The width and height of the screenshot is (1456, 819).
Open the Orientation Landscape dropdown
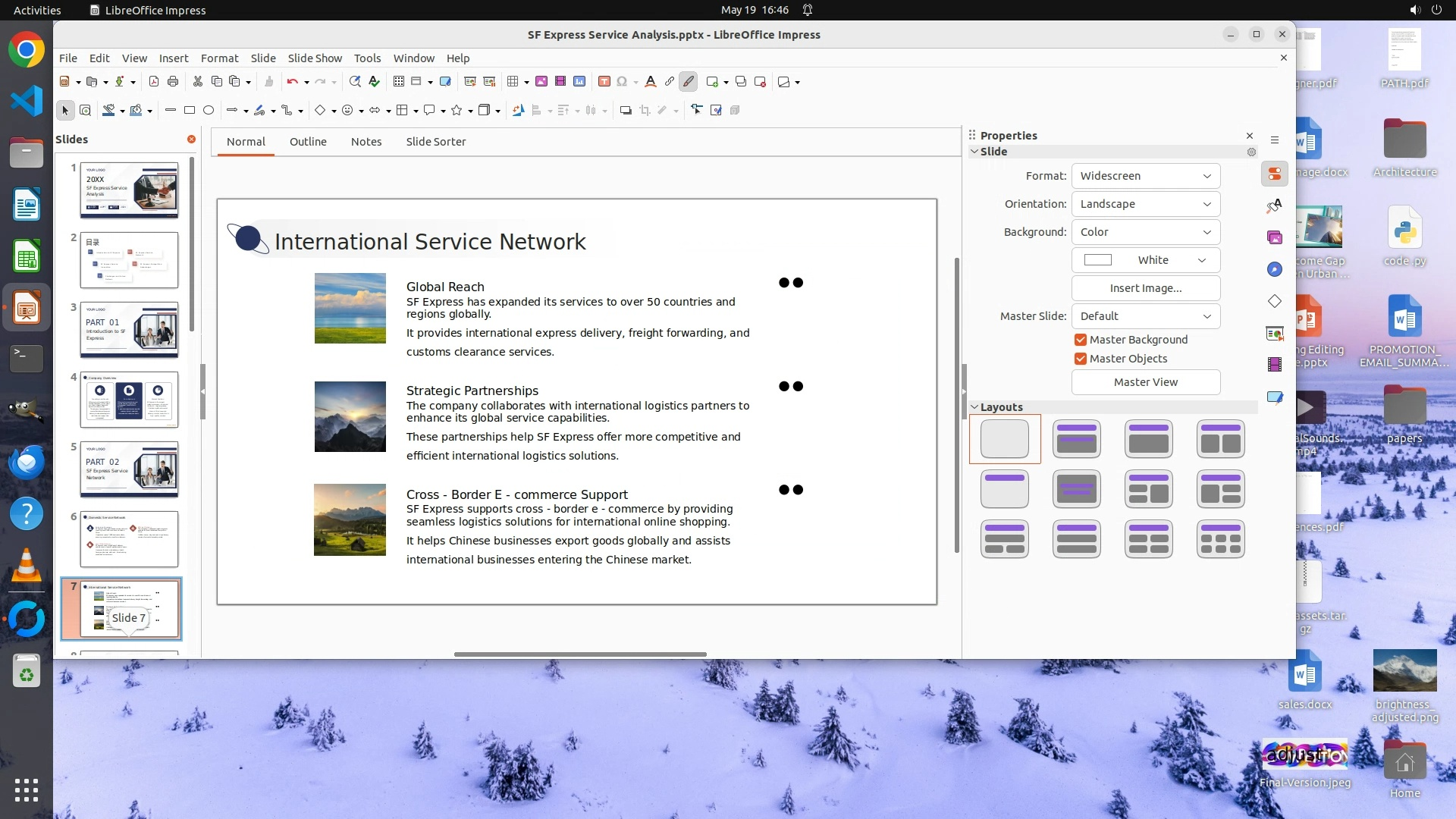tap(1145, 204)
